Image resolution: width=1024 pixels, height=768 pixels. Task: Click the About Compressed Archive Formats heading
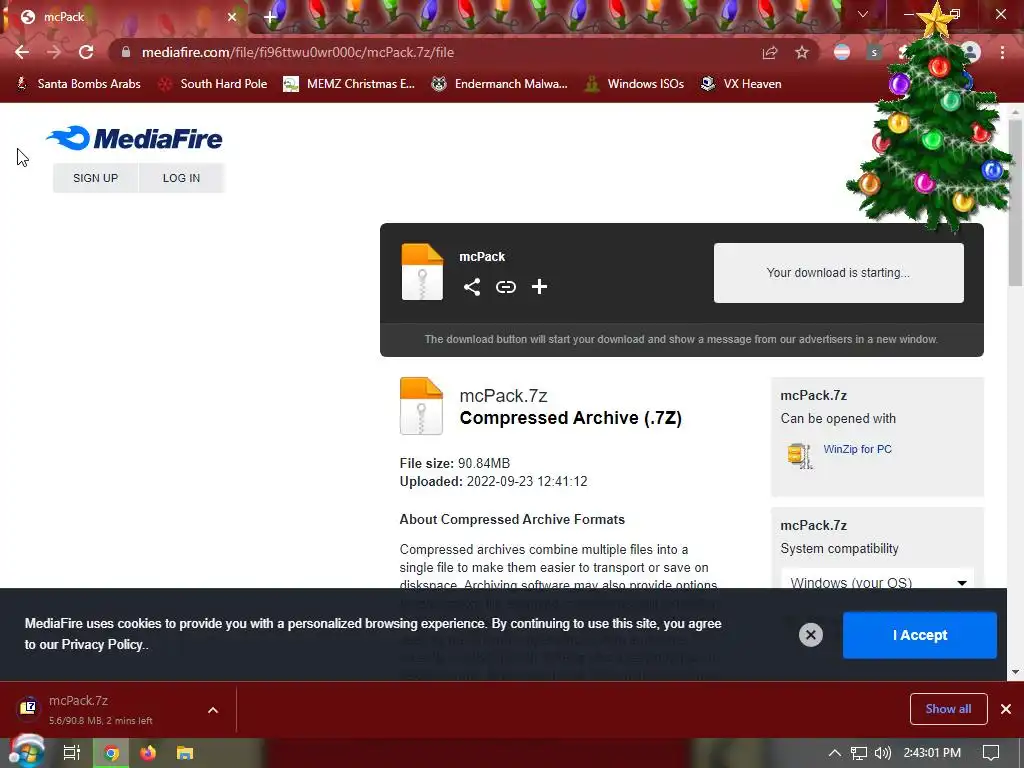click(512, 519)
